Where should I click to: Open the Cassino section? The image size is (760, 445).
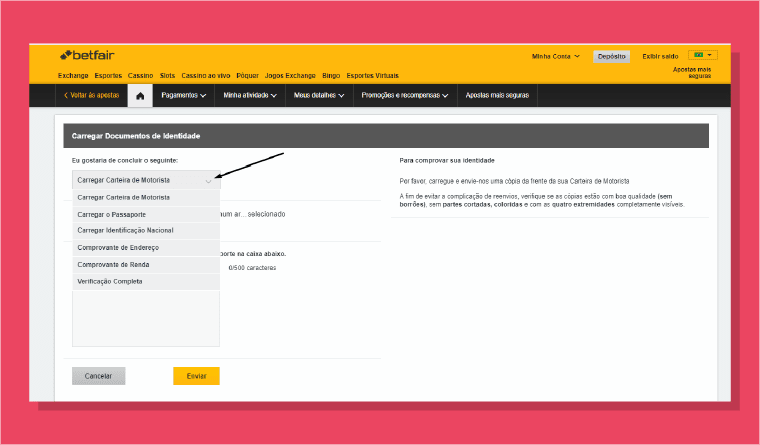coord(141,76)
